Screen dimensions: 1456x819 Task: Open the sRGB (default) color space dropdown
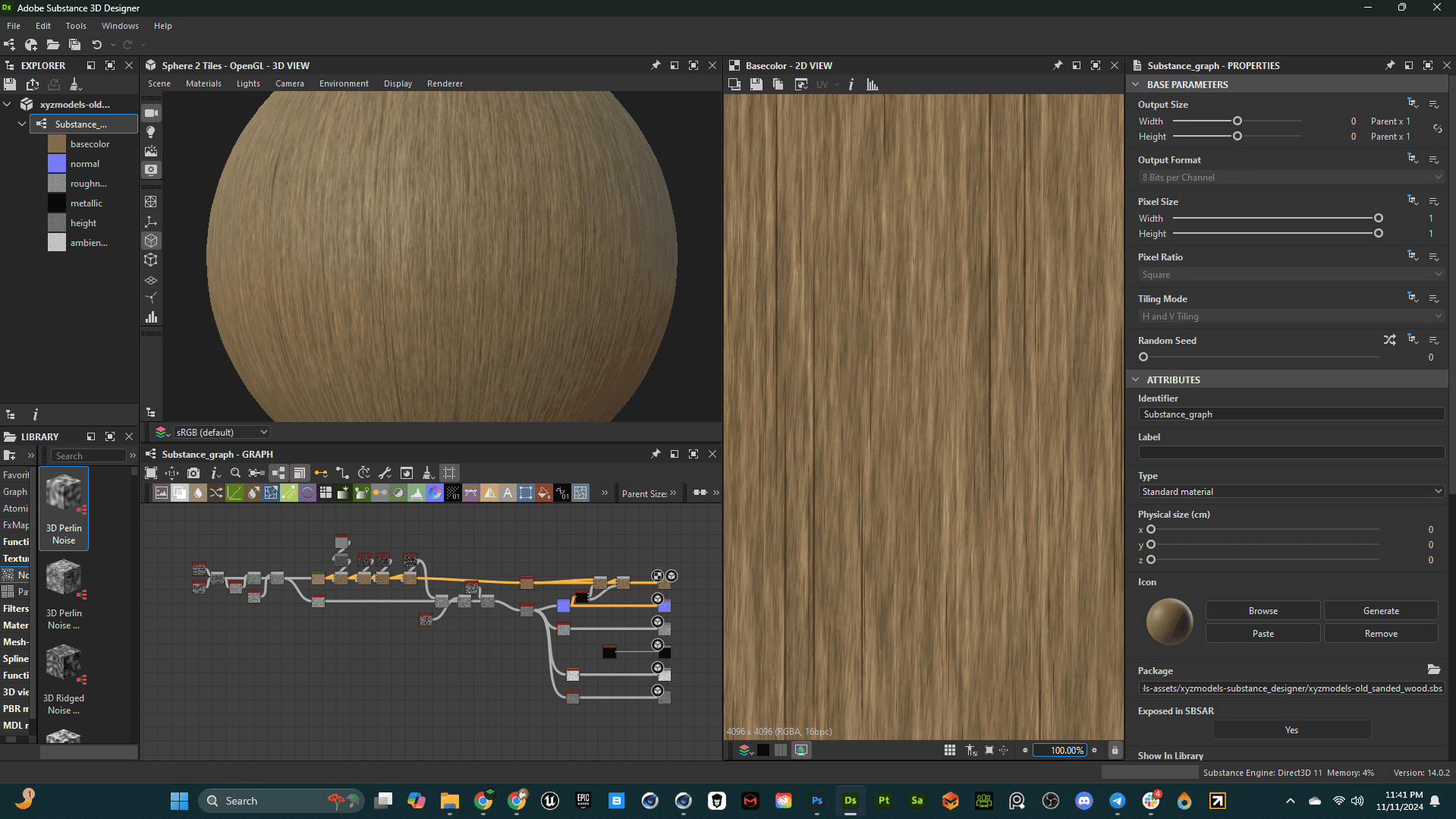point(221,433)
